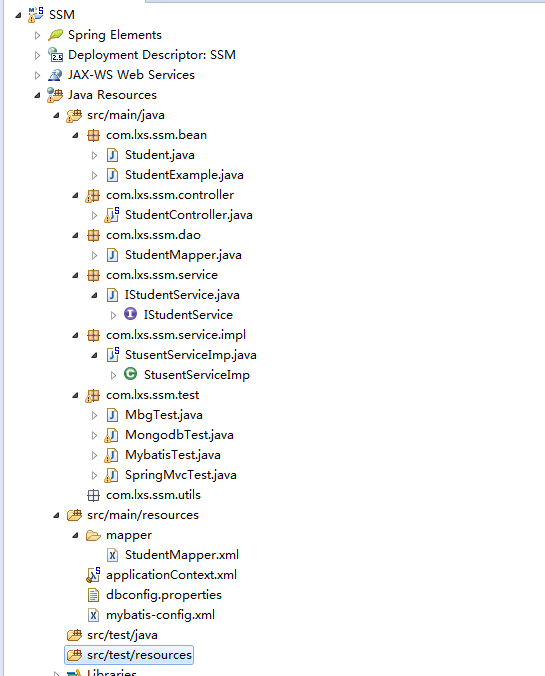Expand the Student.java node
545x676 pixels.
click(x=94, y=156)
